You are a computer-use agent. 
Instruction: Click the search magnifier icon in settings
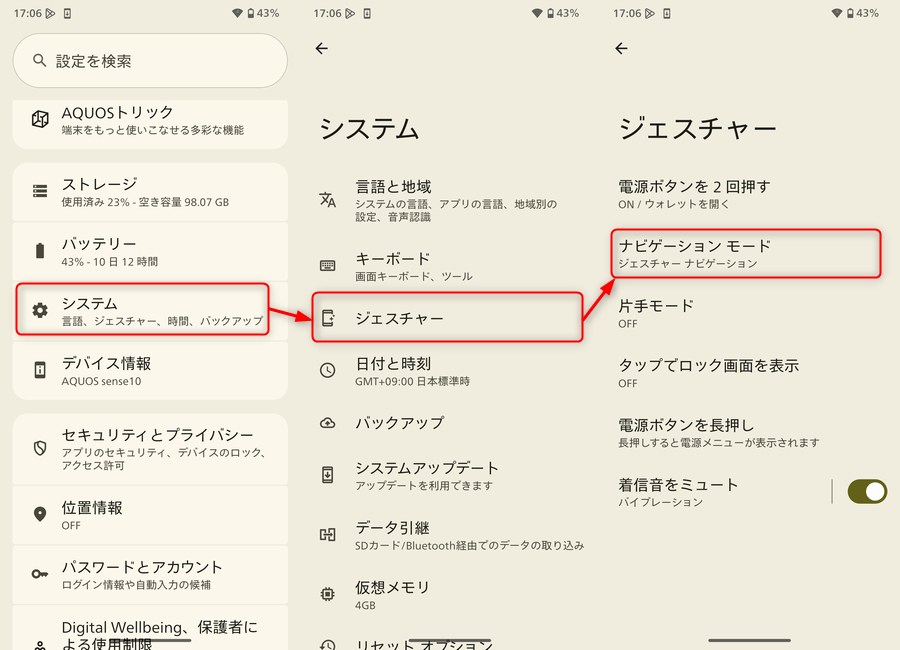pos(40,61)
